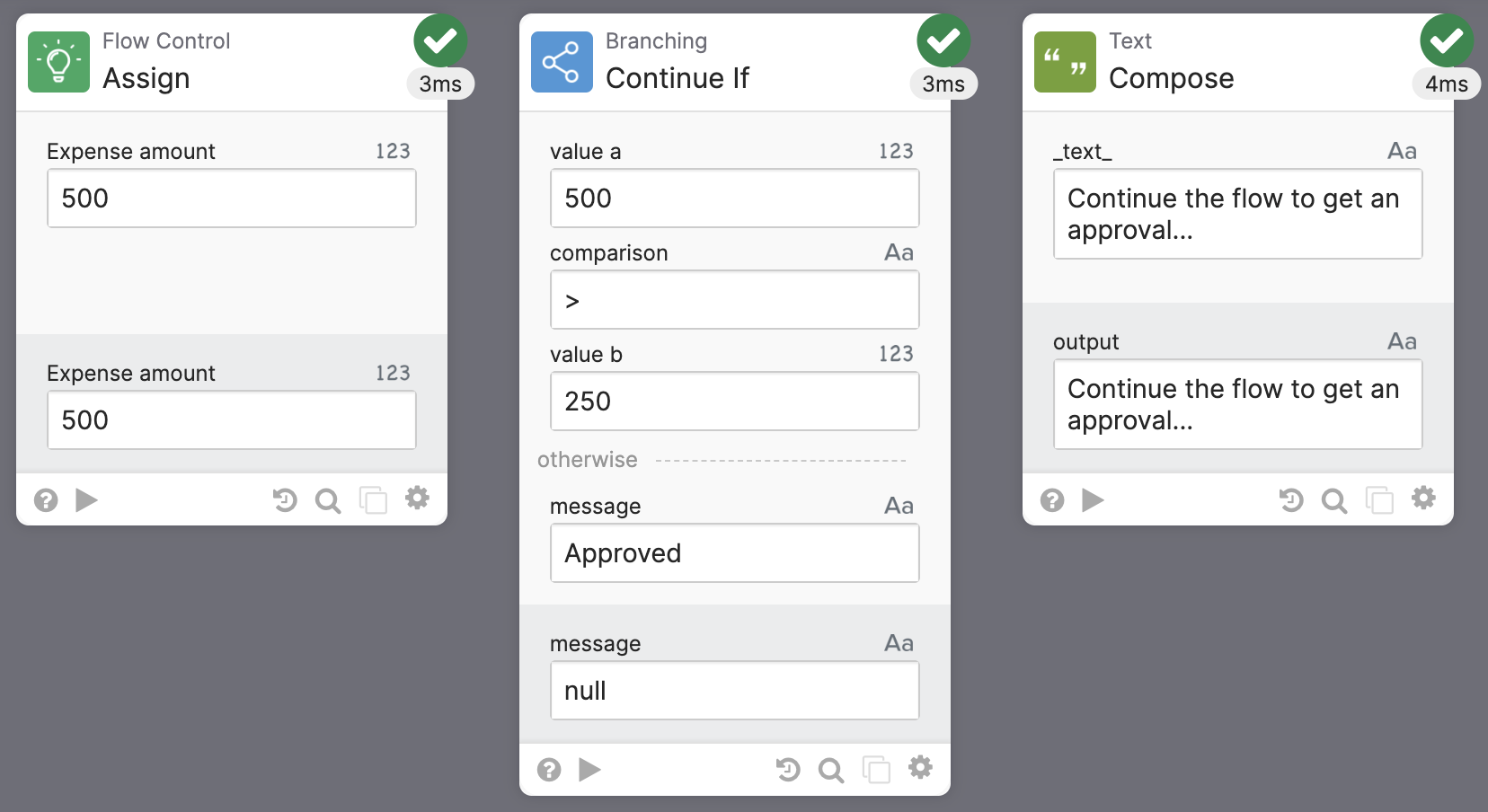Click the green success checkmark on Assign
This screenshot has width=1488, height=812.
point(440,40)
